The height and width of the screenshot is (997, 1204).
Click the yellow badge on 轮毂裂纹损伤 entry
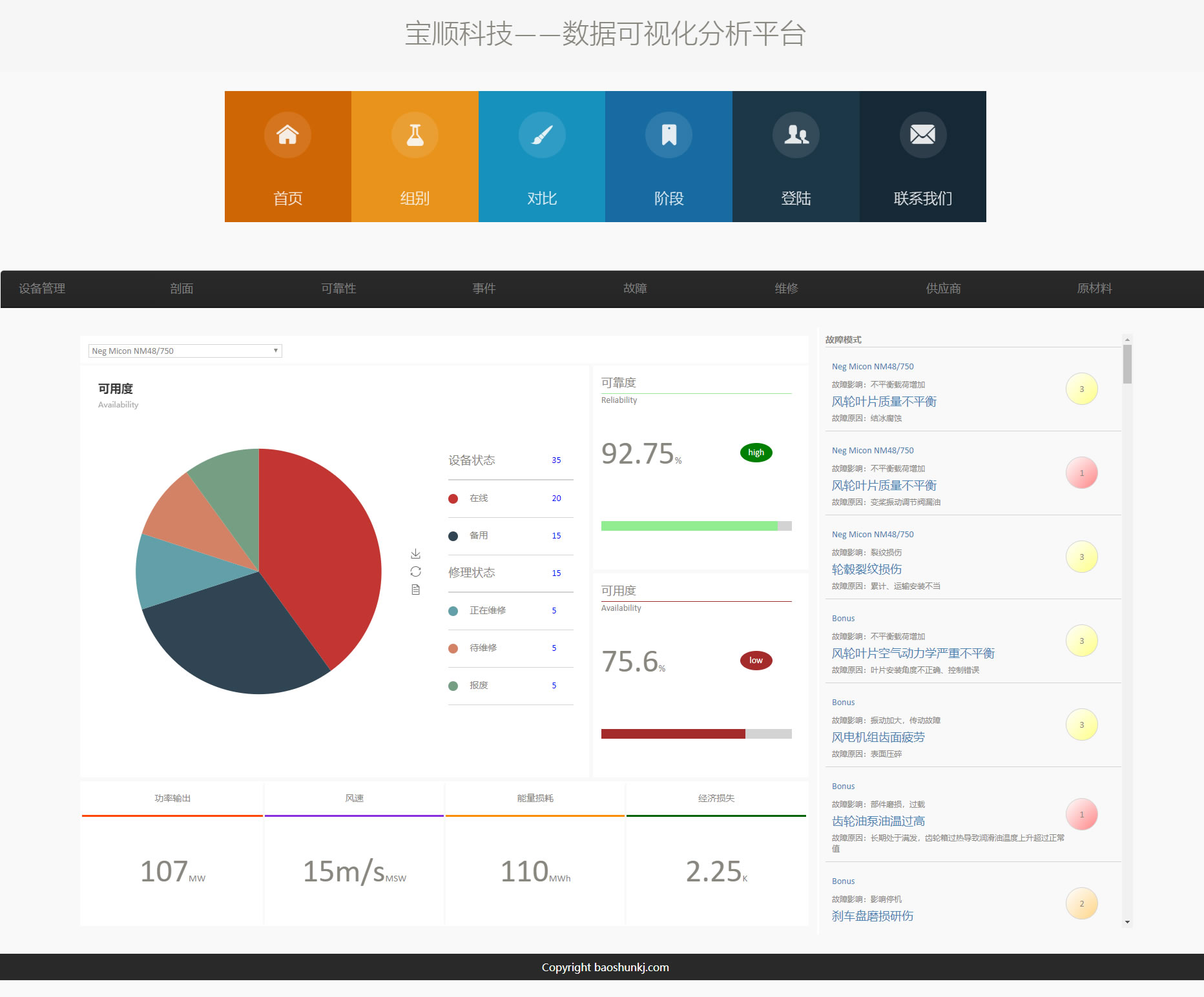click(x=1082, y=556)
